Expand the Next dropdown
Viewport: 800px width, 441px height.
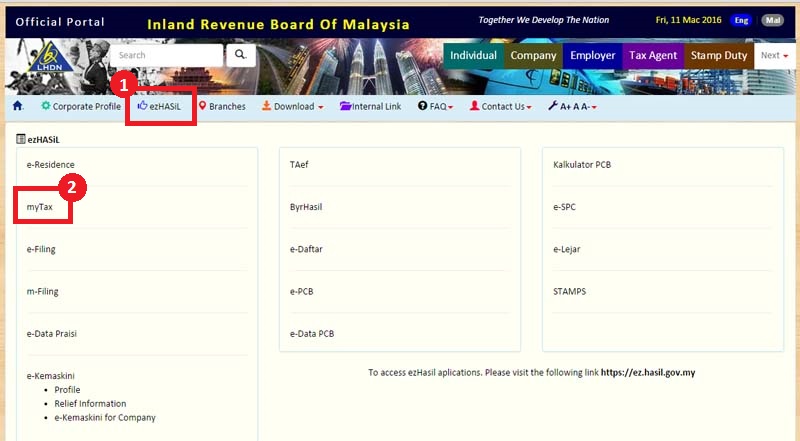pyautogui.click(x=774, y=55)
